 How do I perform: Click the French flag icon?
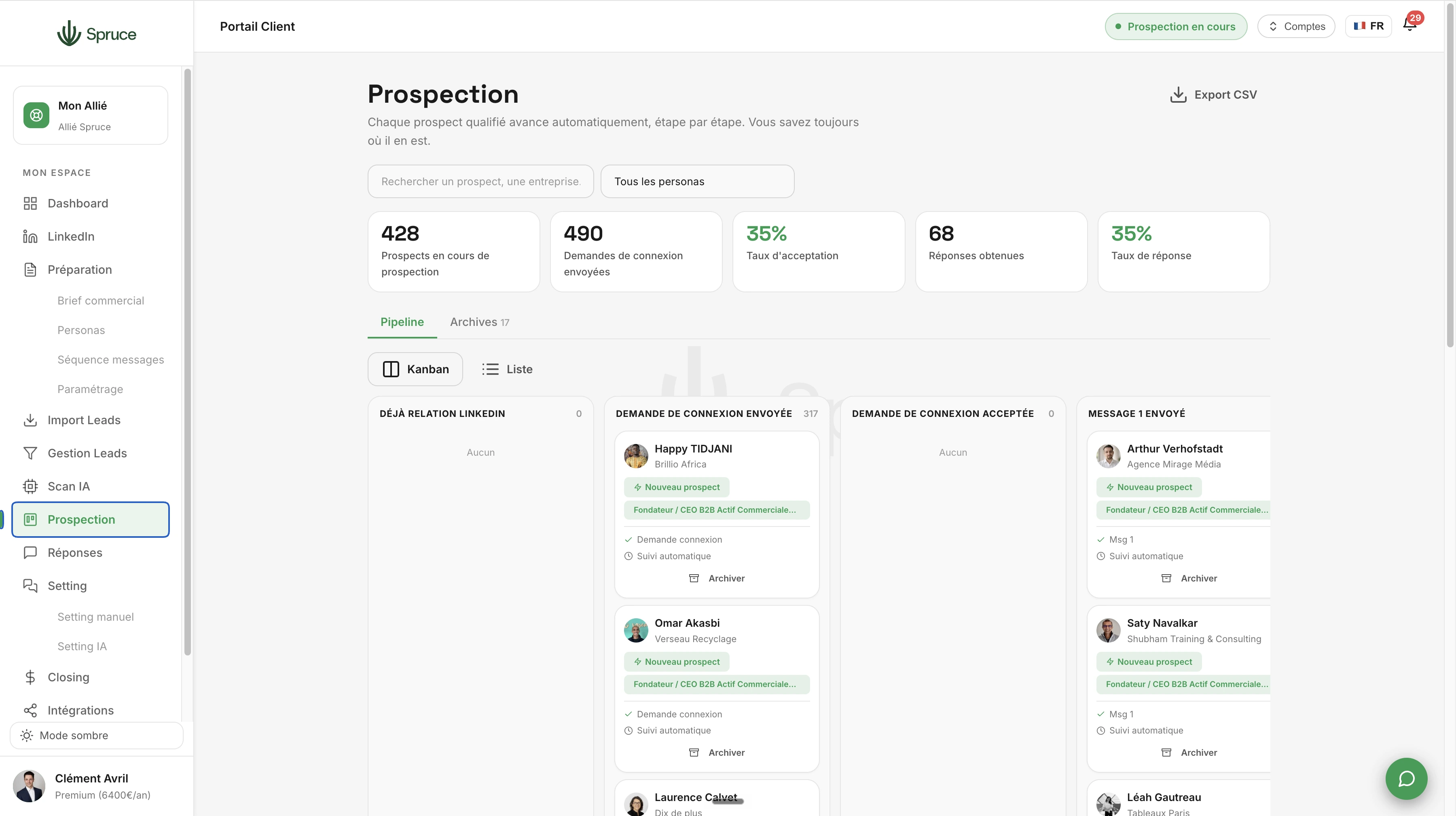click(1359, 26)
